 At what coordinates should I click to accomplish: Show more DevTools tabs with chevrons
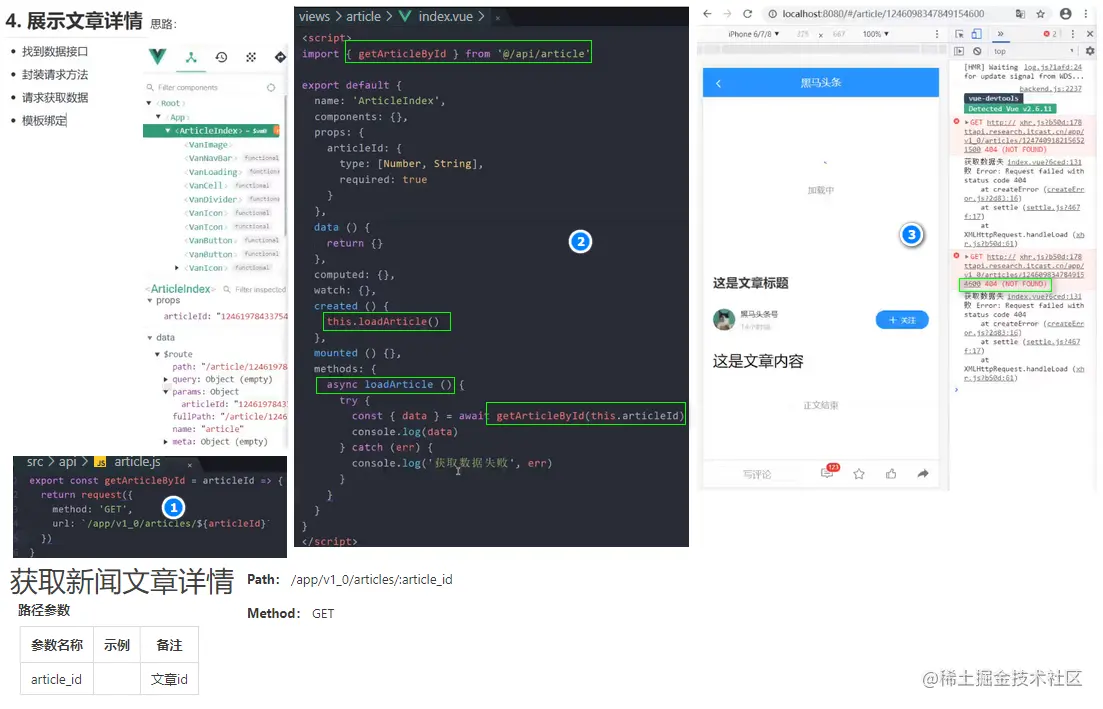point(1000,34)
